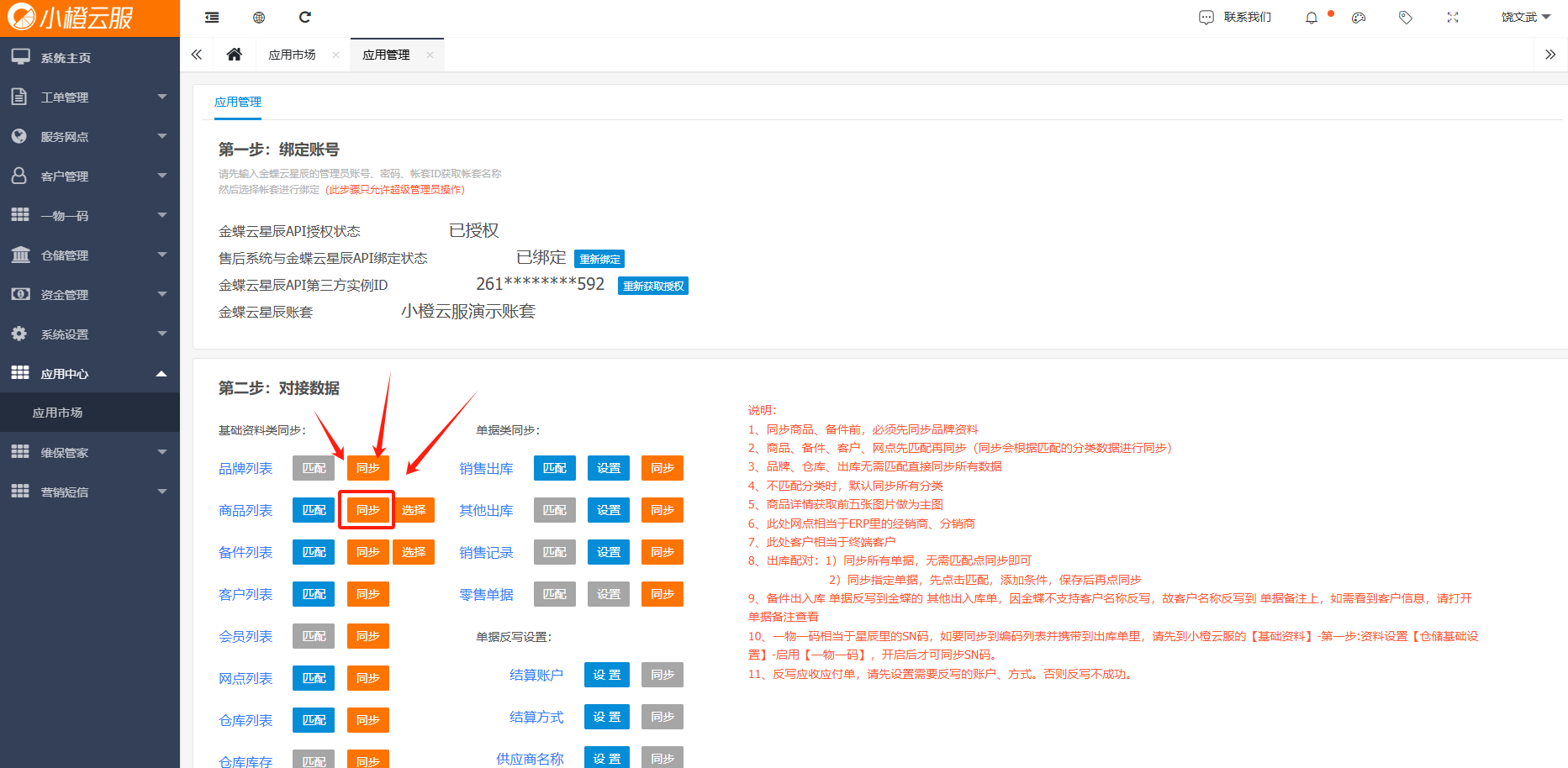Image resolution: width=1568 pixels, height=768 pixels.
Task: Click the 营销短信 grid icon
Action: coord(20,492)
